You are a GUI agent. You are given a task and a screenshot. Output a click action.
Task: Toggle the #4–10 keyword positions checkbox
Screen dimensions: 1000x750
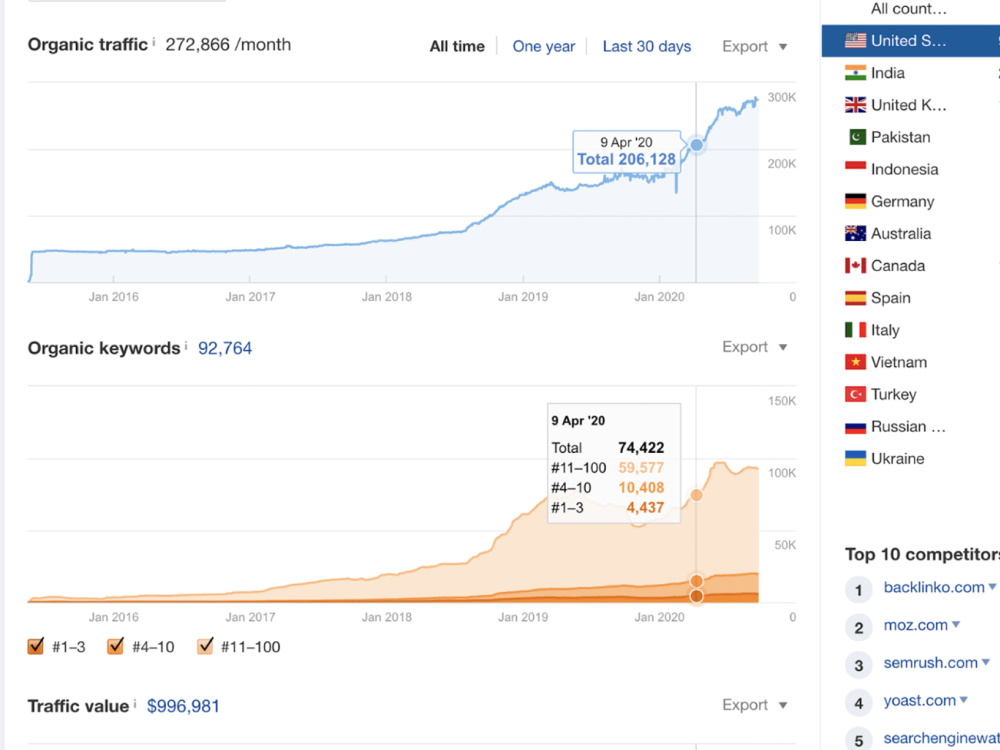coord(115,647)
